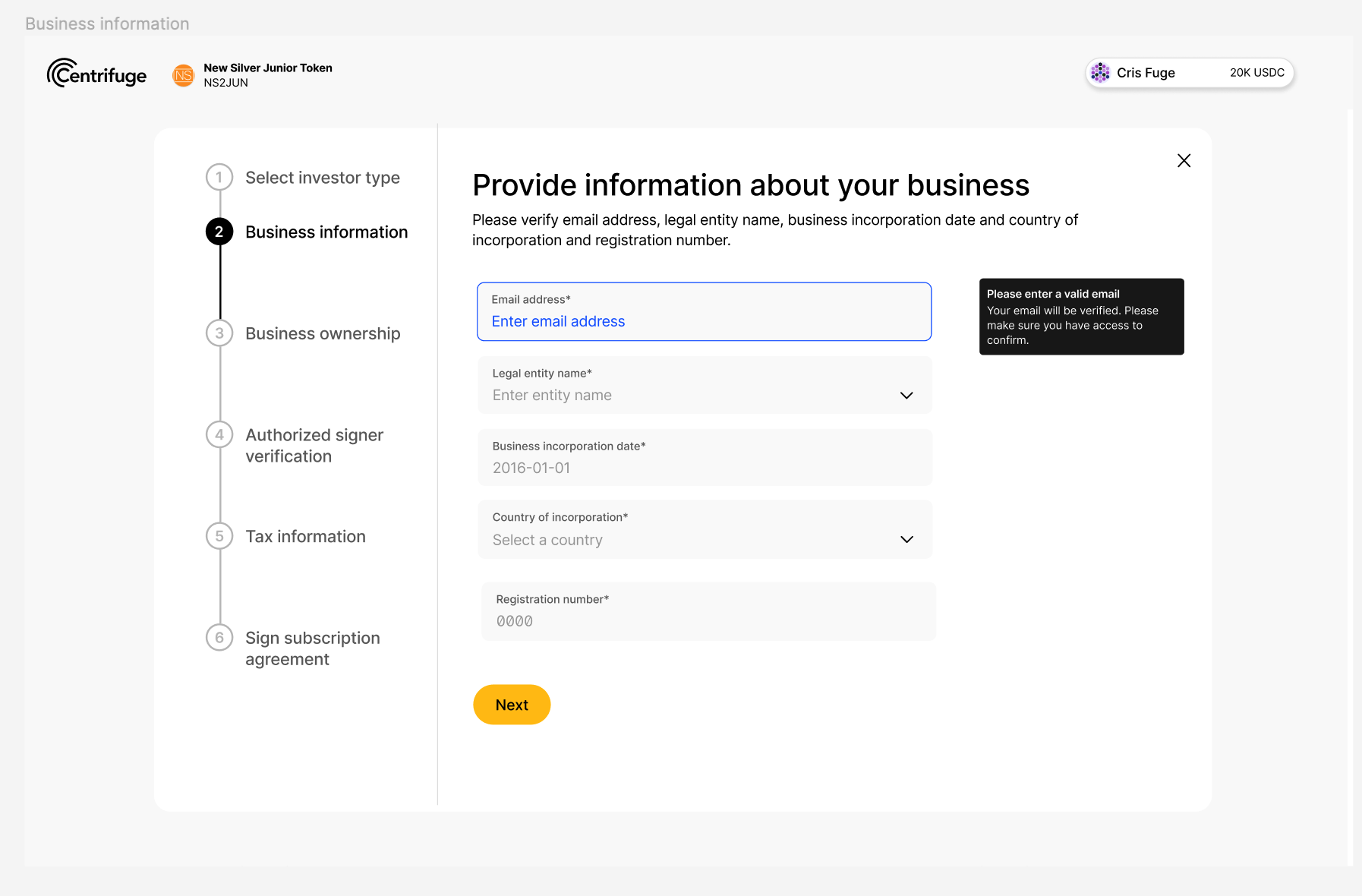
Task: Click the yellow Next button
Action: point(512,705)
